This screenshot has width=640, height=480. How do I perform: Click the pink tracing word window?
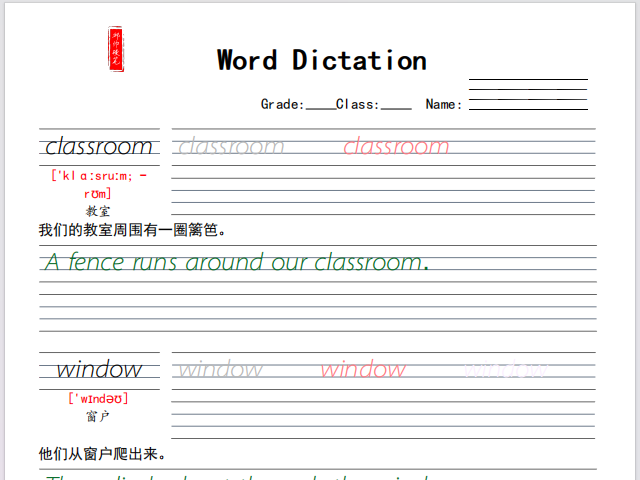pyautogui.click(x=363, y=369)
